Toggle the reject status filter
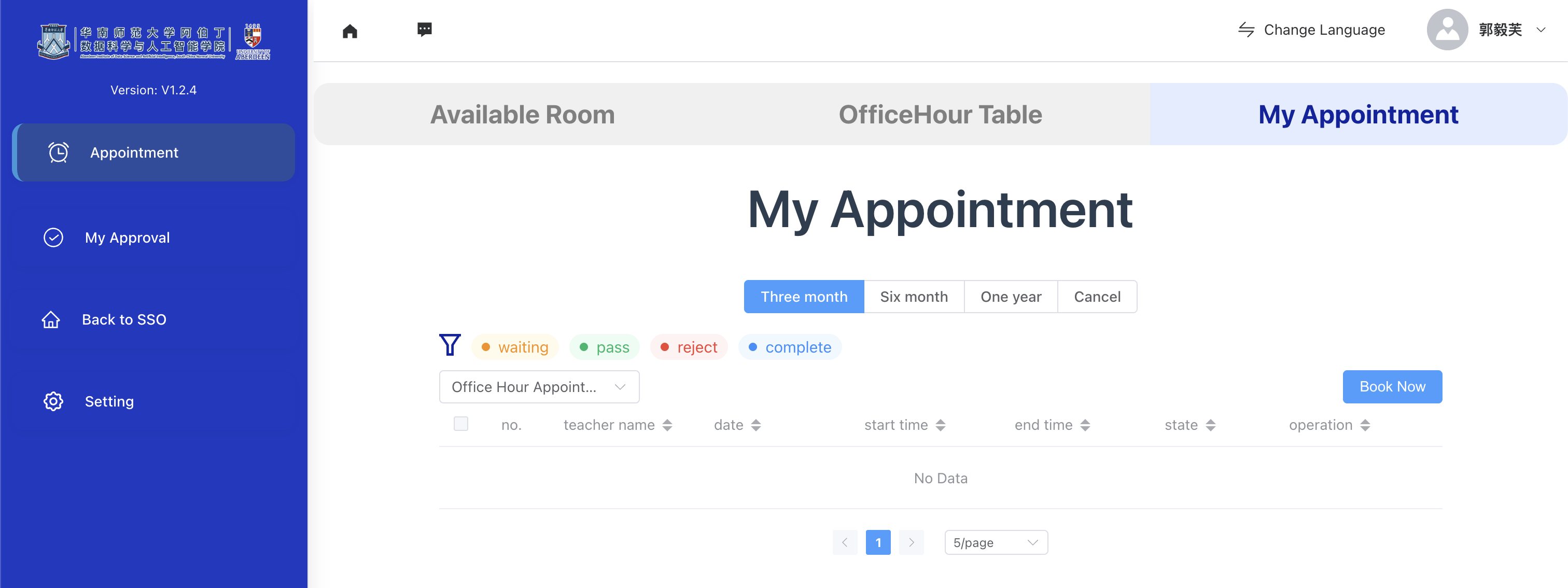Viewport: 1568px width, 588px height. click(689, 347)
